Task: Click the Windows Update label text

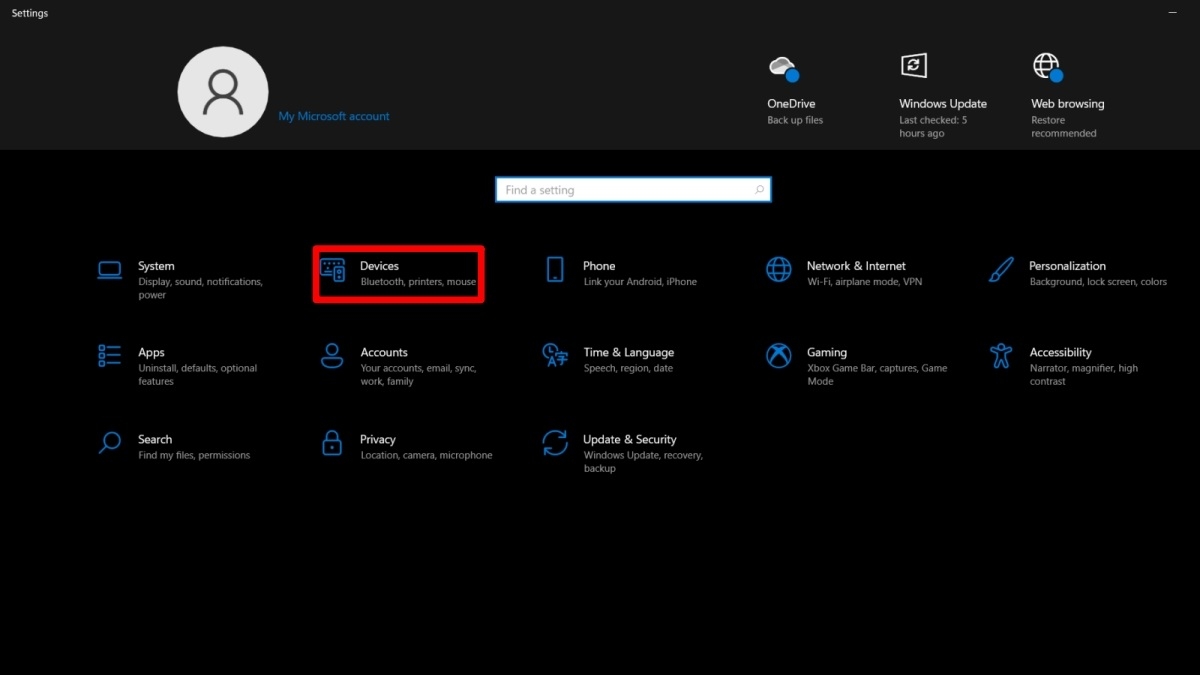Action: click(943, 104)
